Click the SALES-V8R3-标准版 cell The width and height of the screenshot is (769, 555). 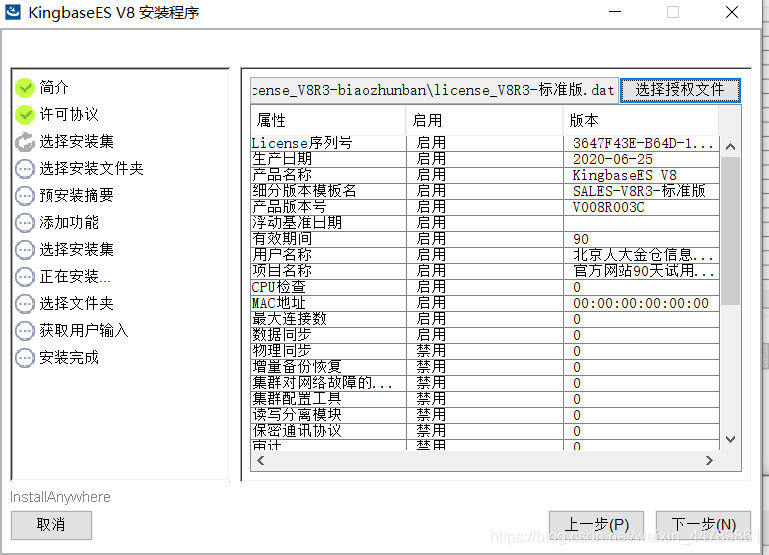[x=641, y=191]
